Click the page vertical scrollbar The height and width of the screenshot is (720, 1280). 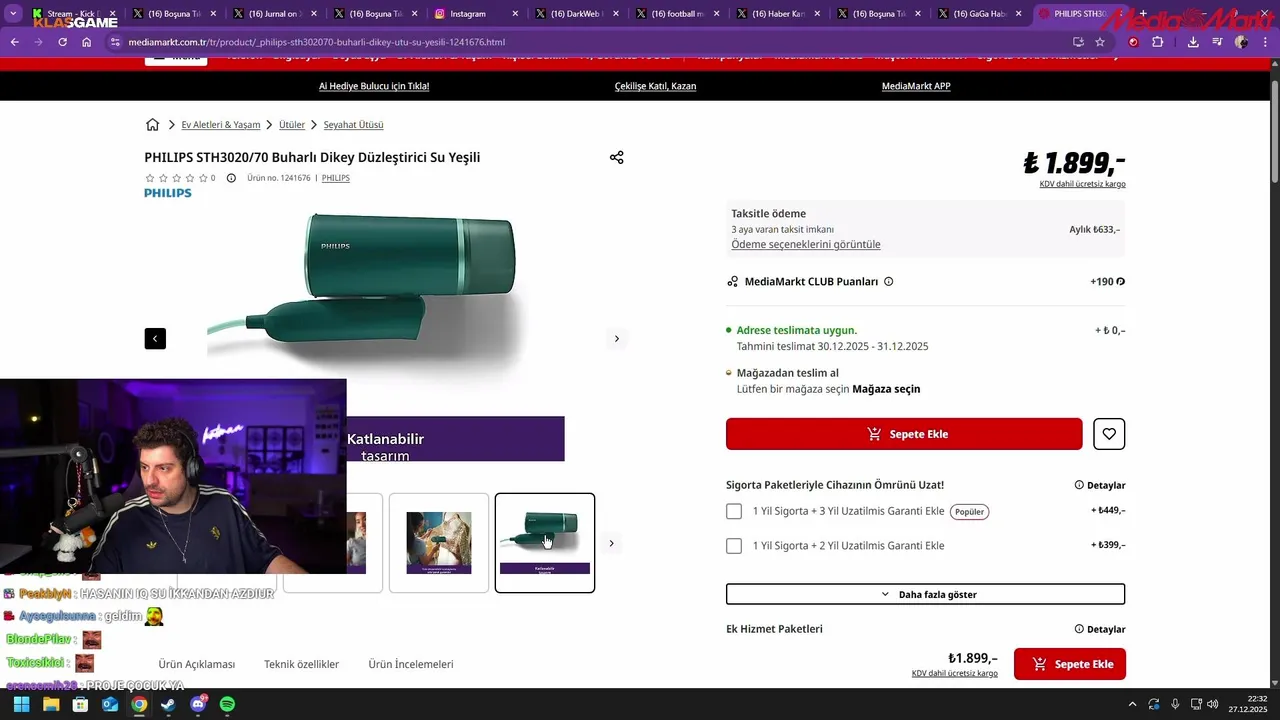tap(1275, 130)
